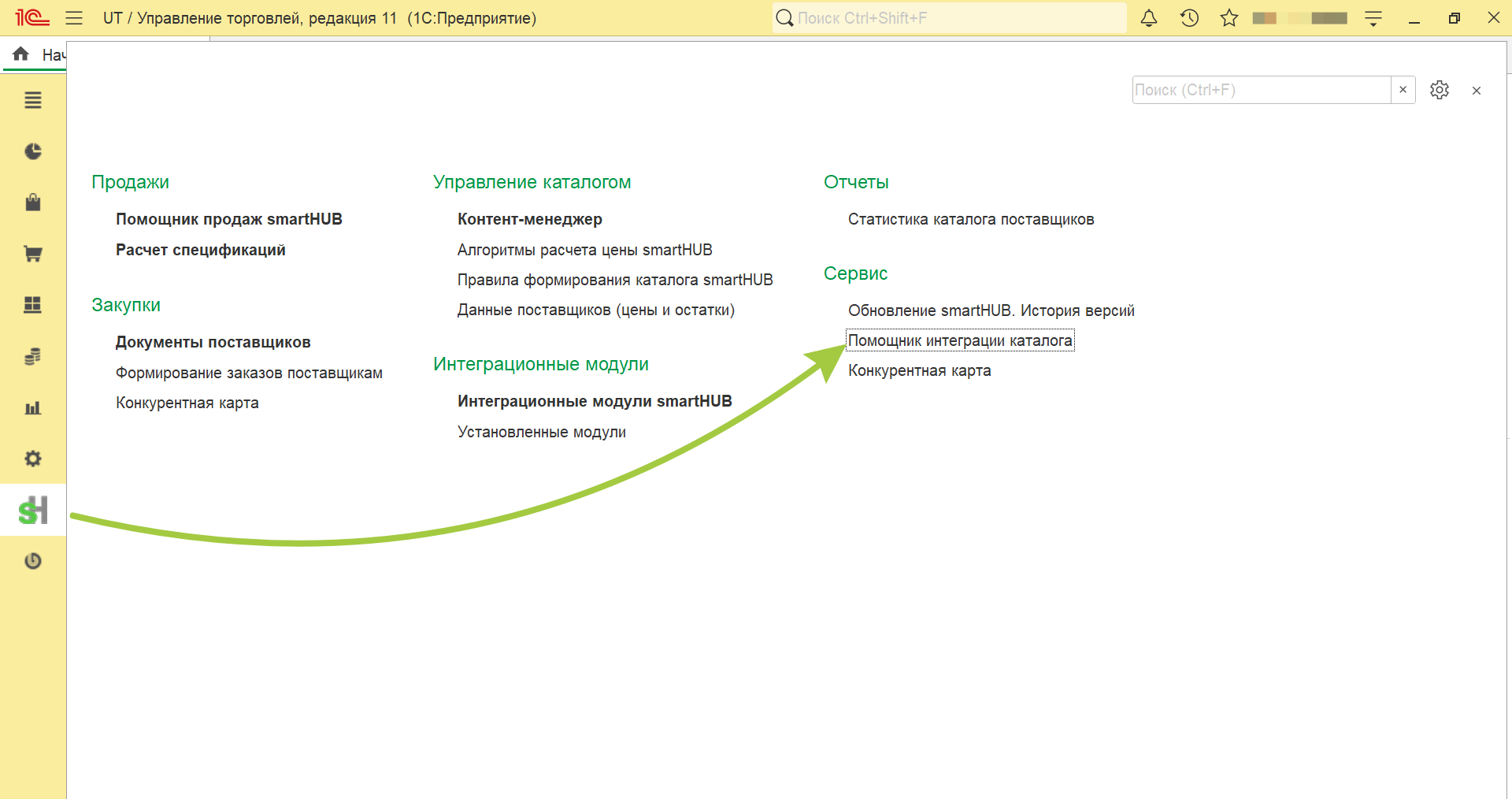Go to Home page tab
This screenshot has height=799, width=1512.
pos(37,54)
